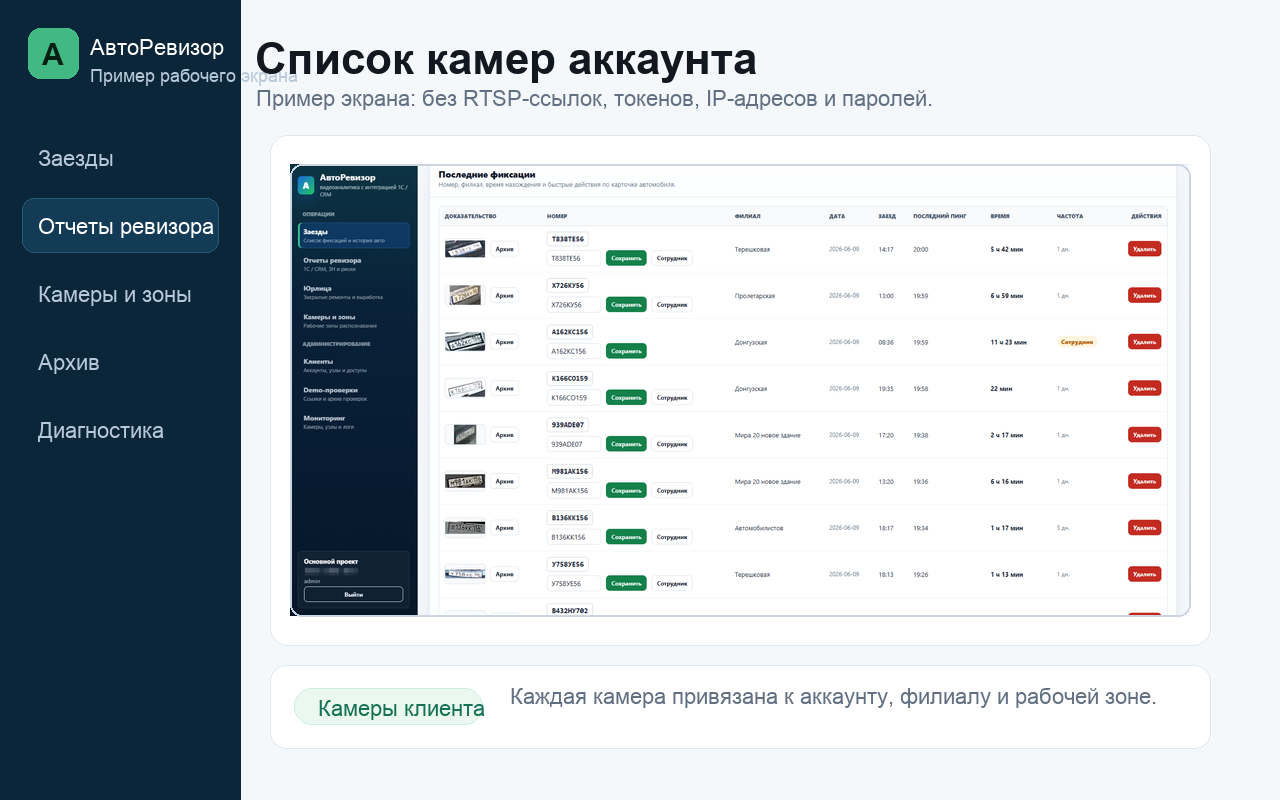The width and height of the screenshot is (1280, 800).
Task: Click the bold B432HY702 plate label
Action: point(570,609)
